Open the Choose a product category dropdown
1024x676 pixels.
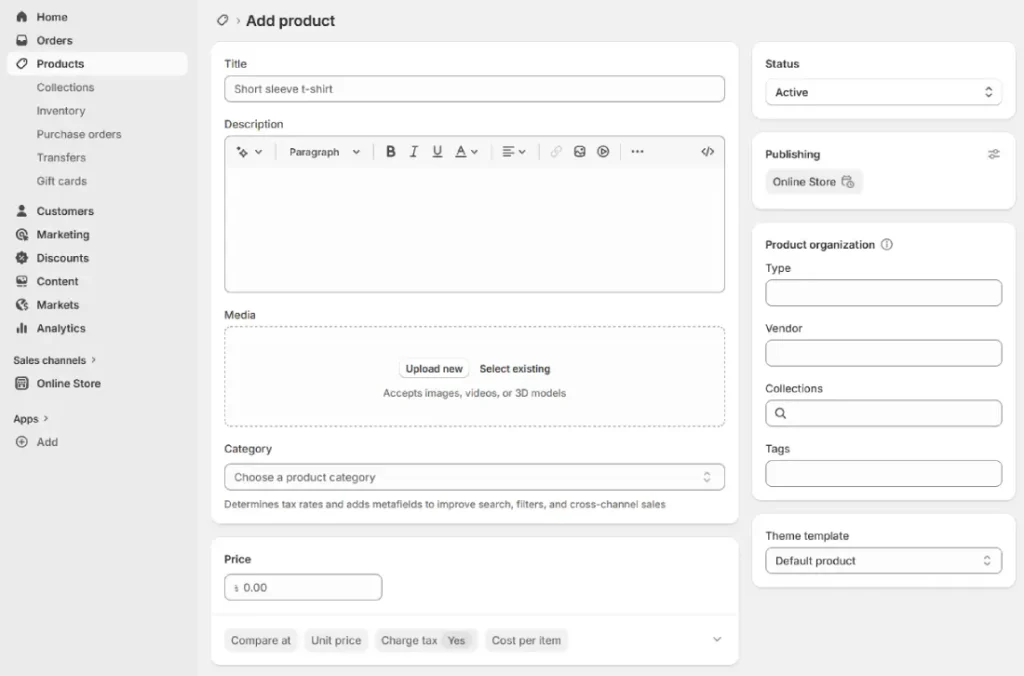coord(474,477)
